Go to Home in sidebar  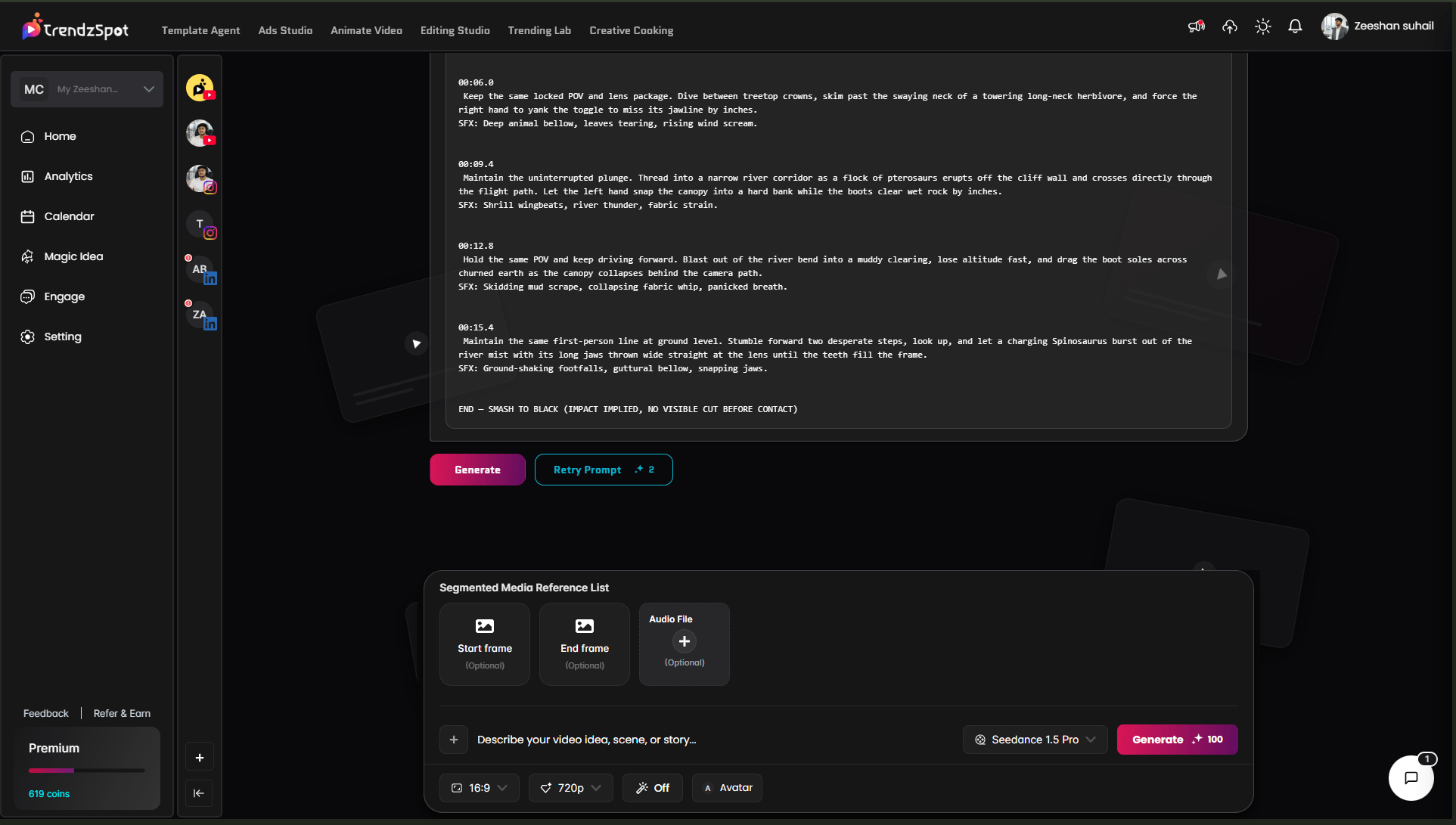(x=60, y=136)
